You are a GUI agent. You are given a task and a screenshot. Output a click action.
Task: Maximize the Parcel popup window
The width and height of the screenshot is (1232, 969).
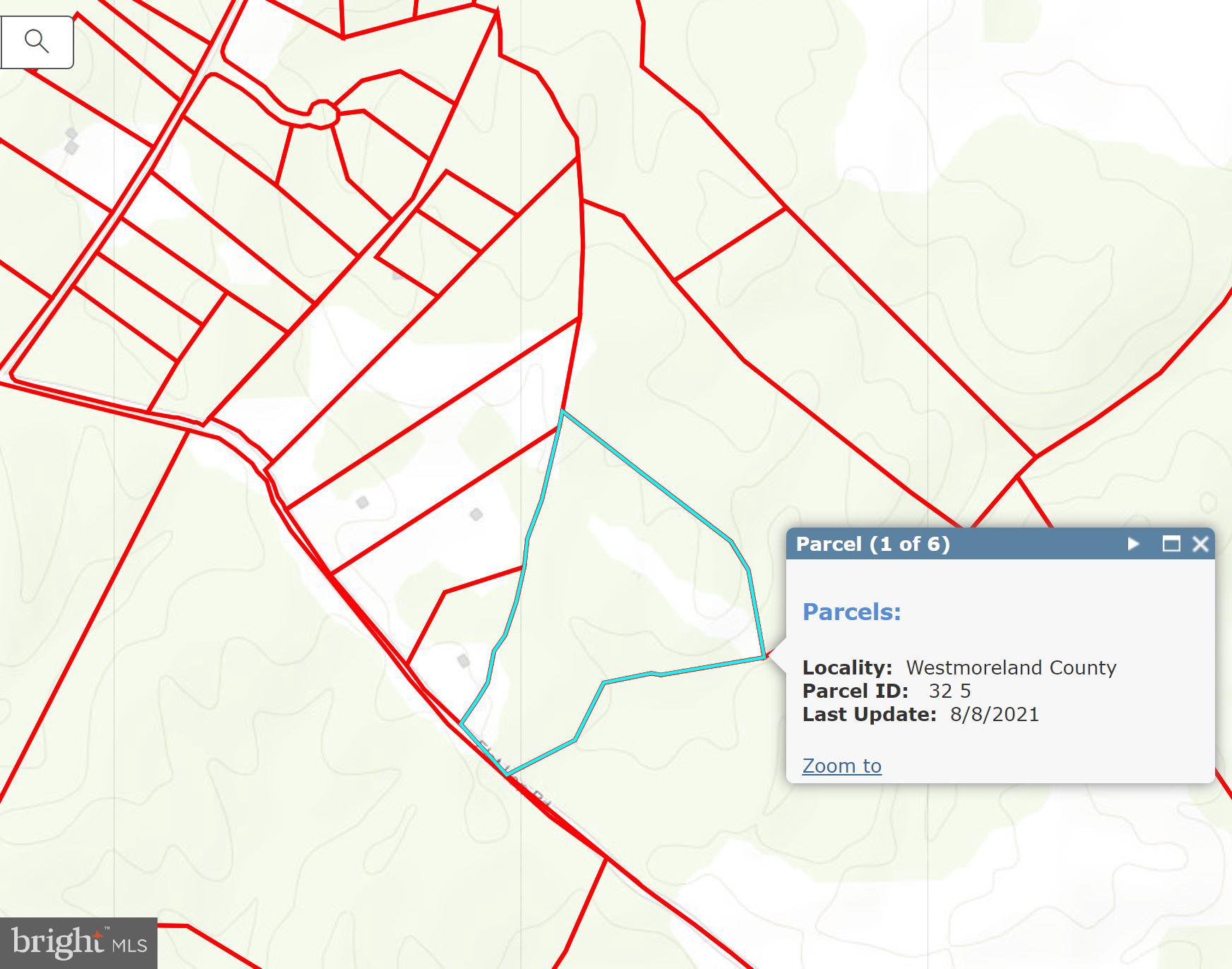tap(1171, 544)
